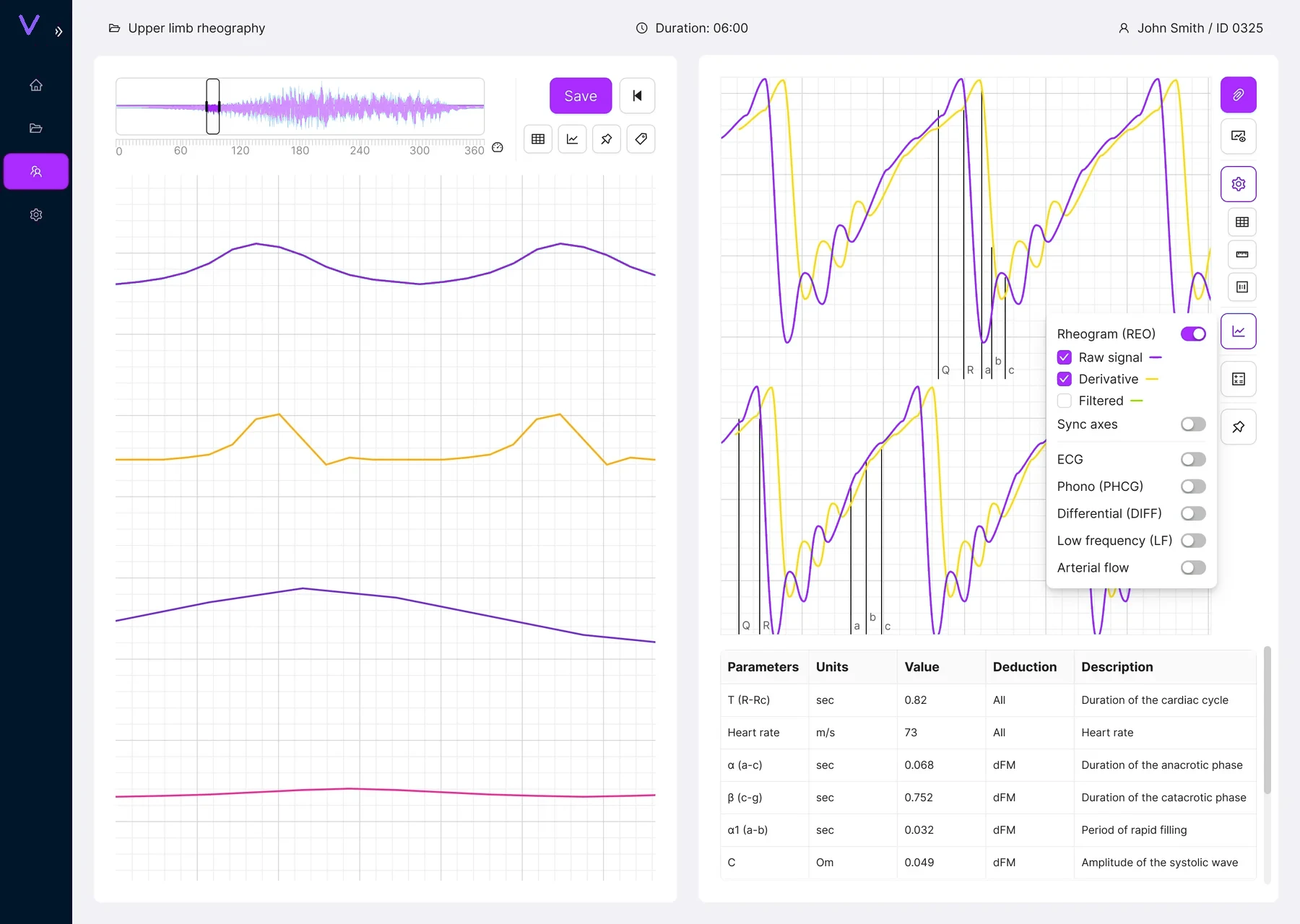Image resolution: width=1300 pixels, height=924 pixels.
Task: Pin the left panel view
Action: 607,139
